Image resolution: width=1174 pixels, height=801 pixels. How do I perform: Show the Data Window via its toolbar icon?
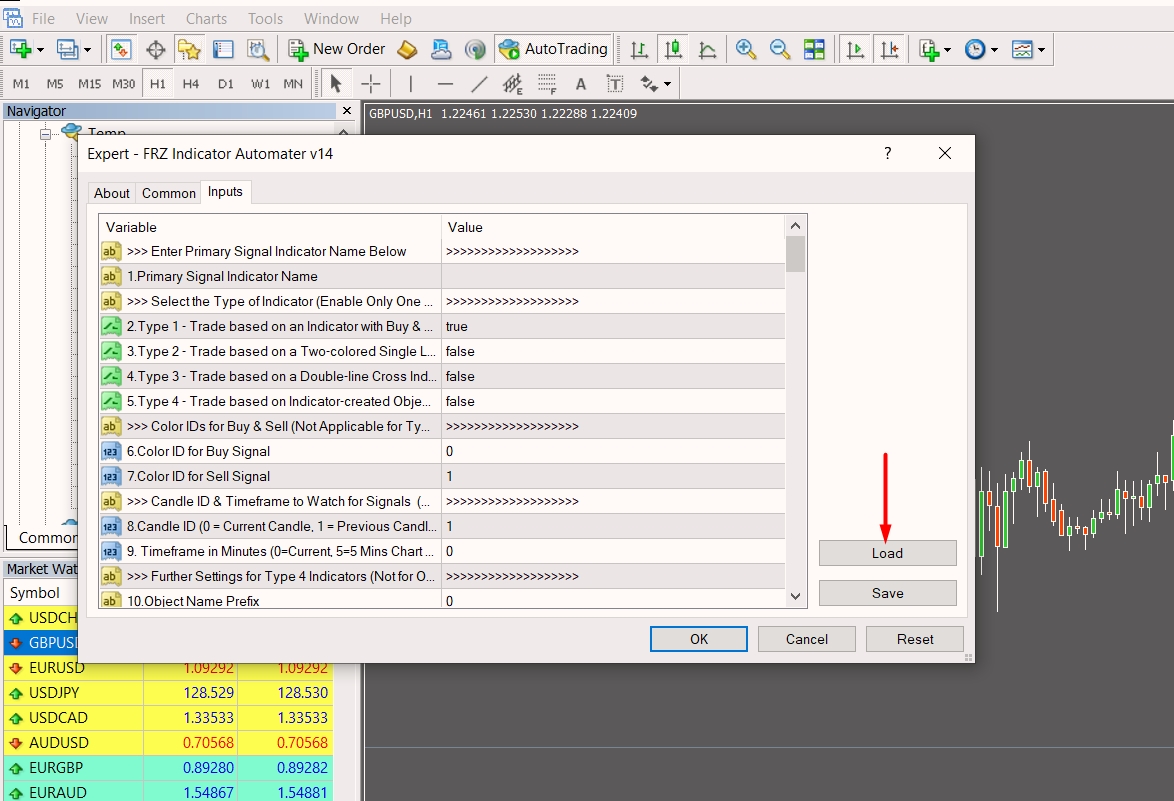tap(156, 49)
